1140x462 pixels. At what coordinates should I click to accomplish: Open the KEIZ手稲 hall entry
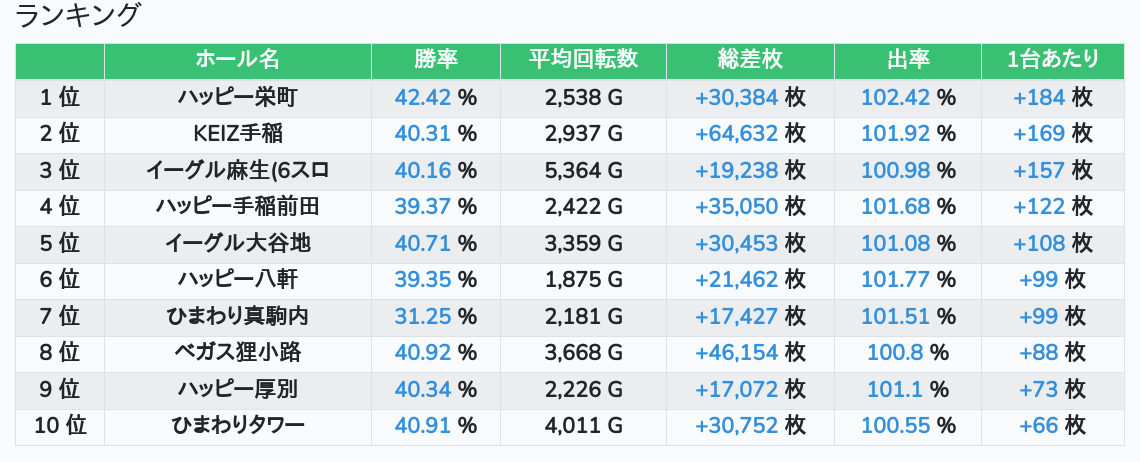(x=238, y=133)
